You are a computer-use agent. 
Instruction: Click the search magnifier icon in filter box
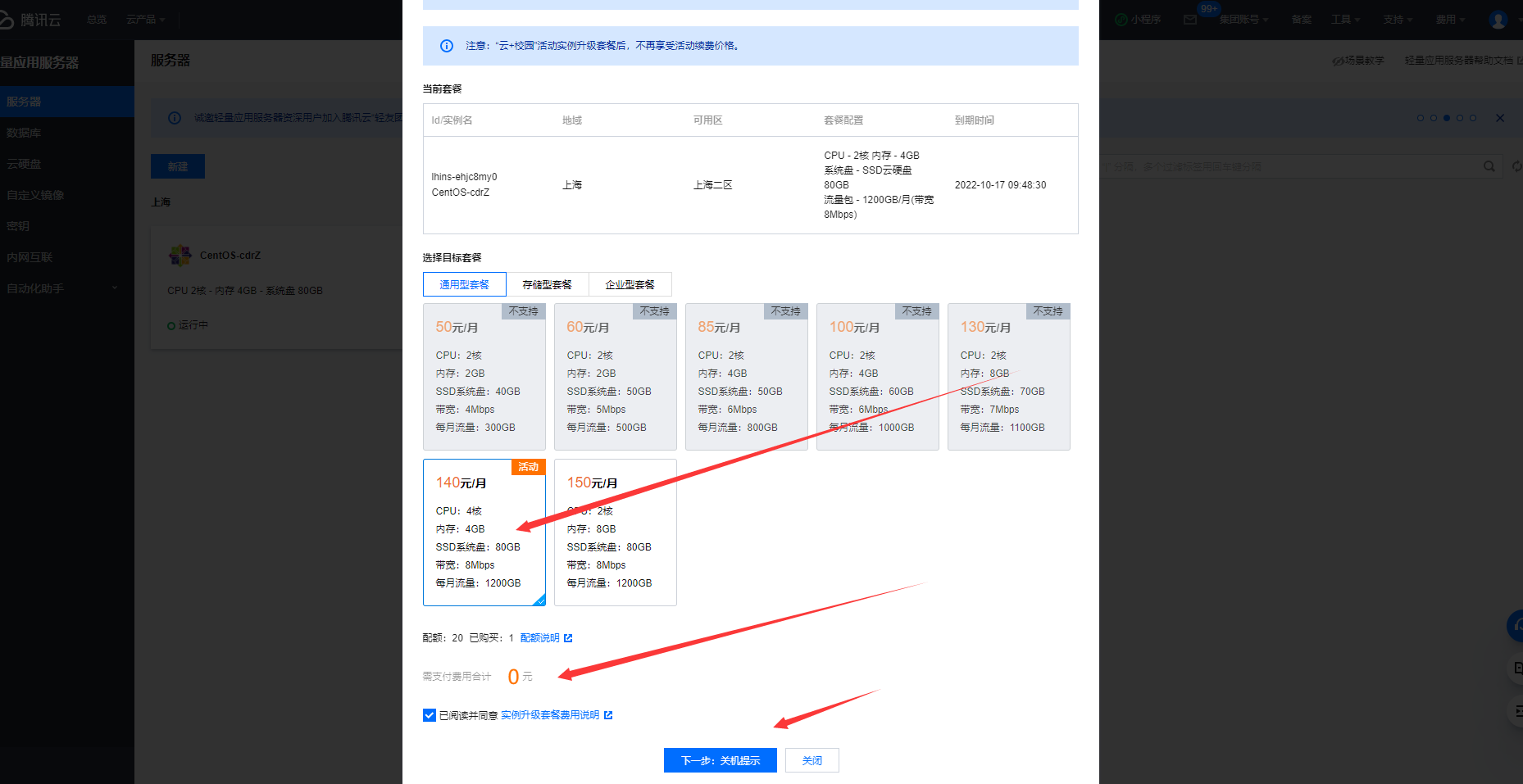[x=1489, y=166]
